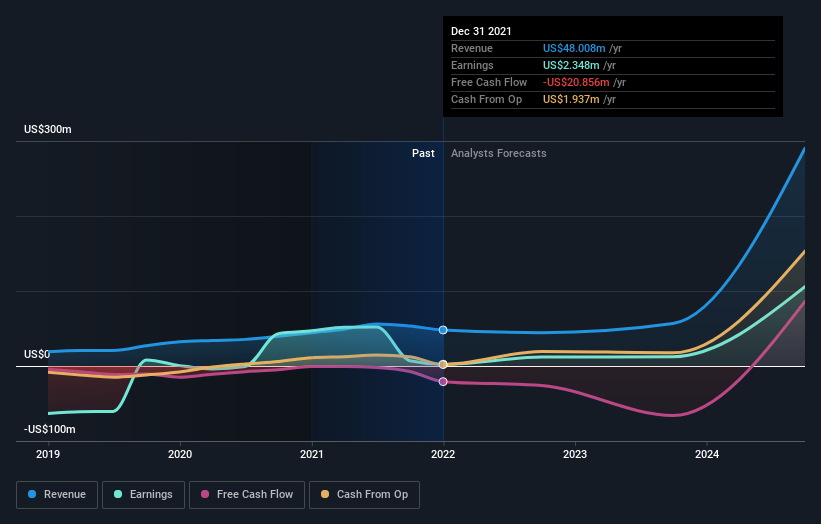Click the 2020 x-axis label

[x=180, y=454]
